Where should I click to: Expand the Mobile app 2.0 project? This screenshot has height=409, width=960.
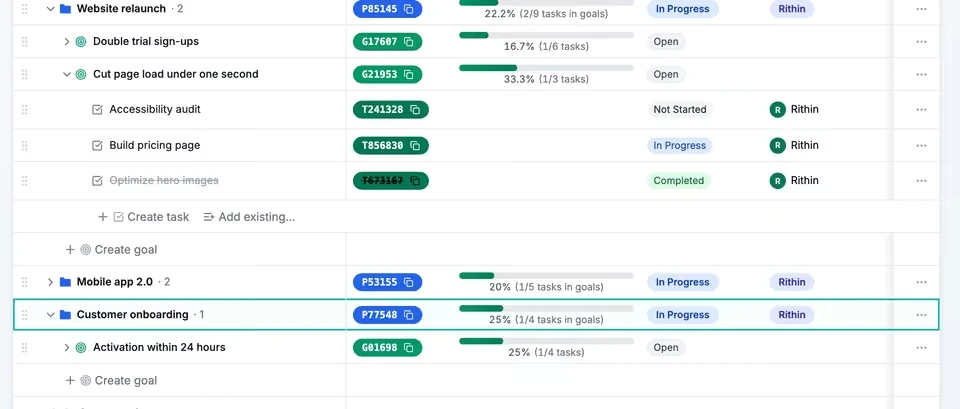pos(51,282)
